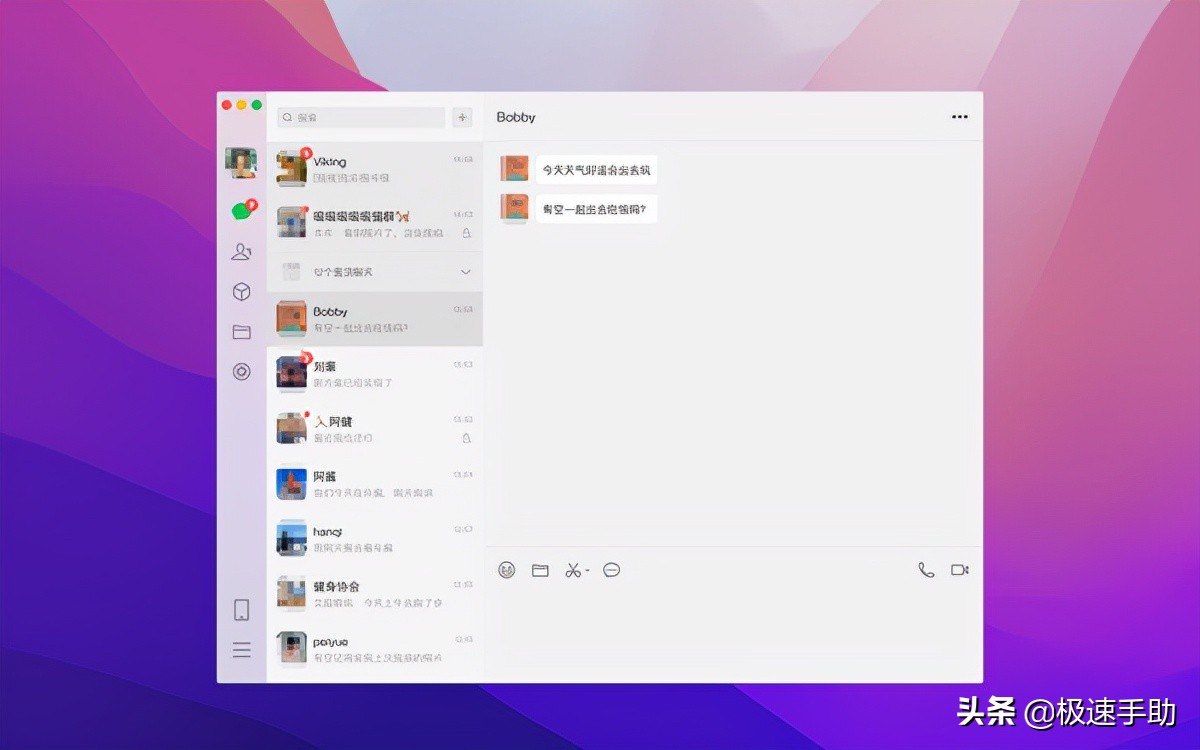Take a screenshot with the scissors tool

[x=573, y=569]
